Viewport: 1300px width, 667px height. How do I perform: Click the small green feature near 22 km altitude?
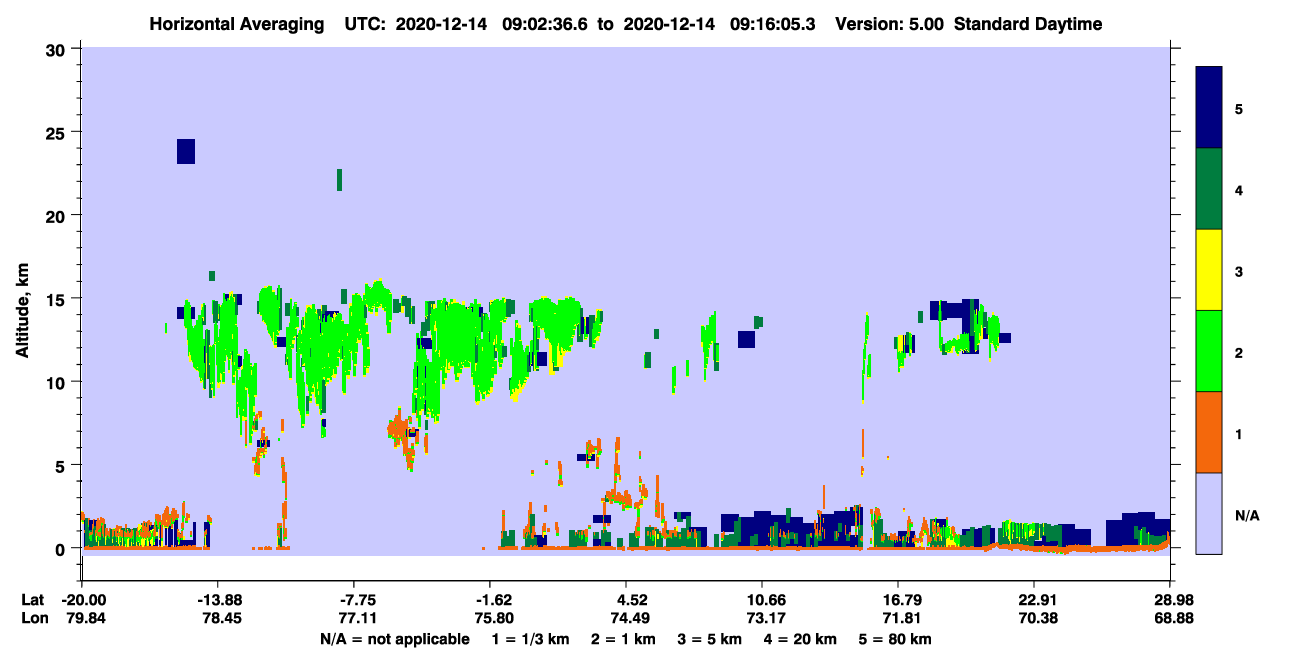[340, 180]
